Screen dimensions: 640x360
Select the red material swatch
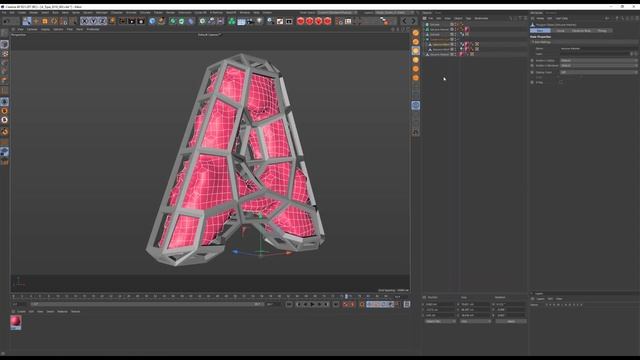[16, 322]
